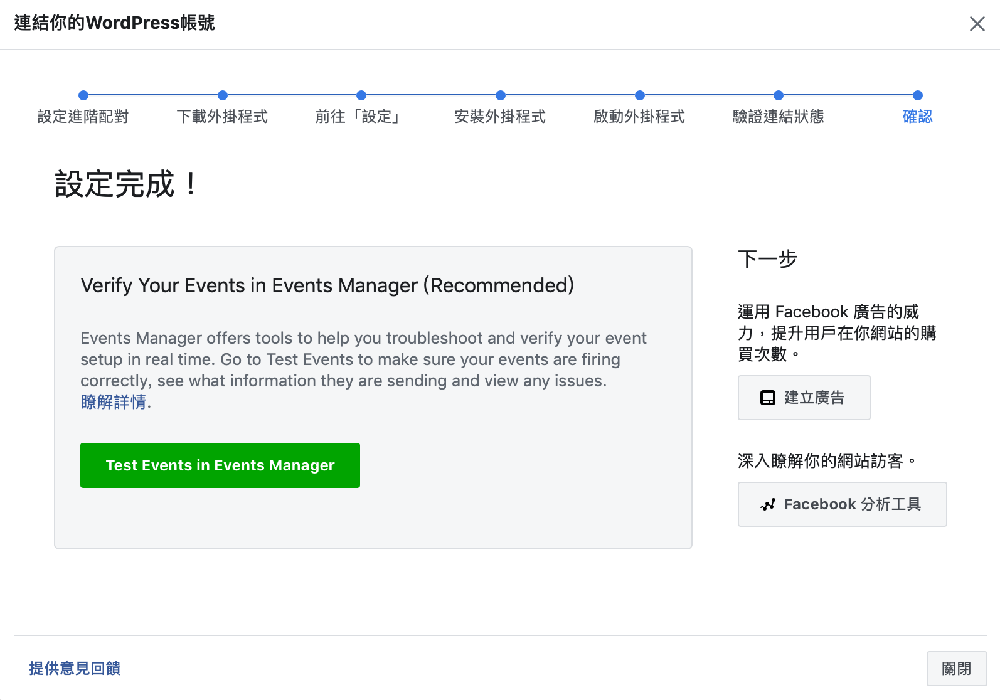Open the 瞭解詳情 link

click(x=114, y=402)
